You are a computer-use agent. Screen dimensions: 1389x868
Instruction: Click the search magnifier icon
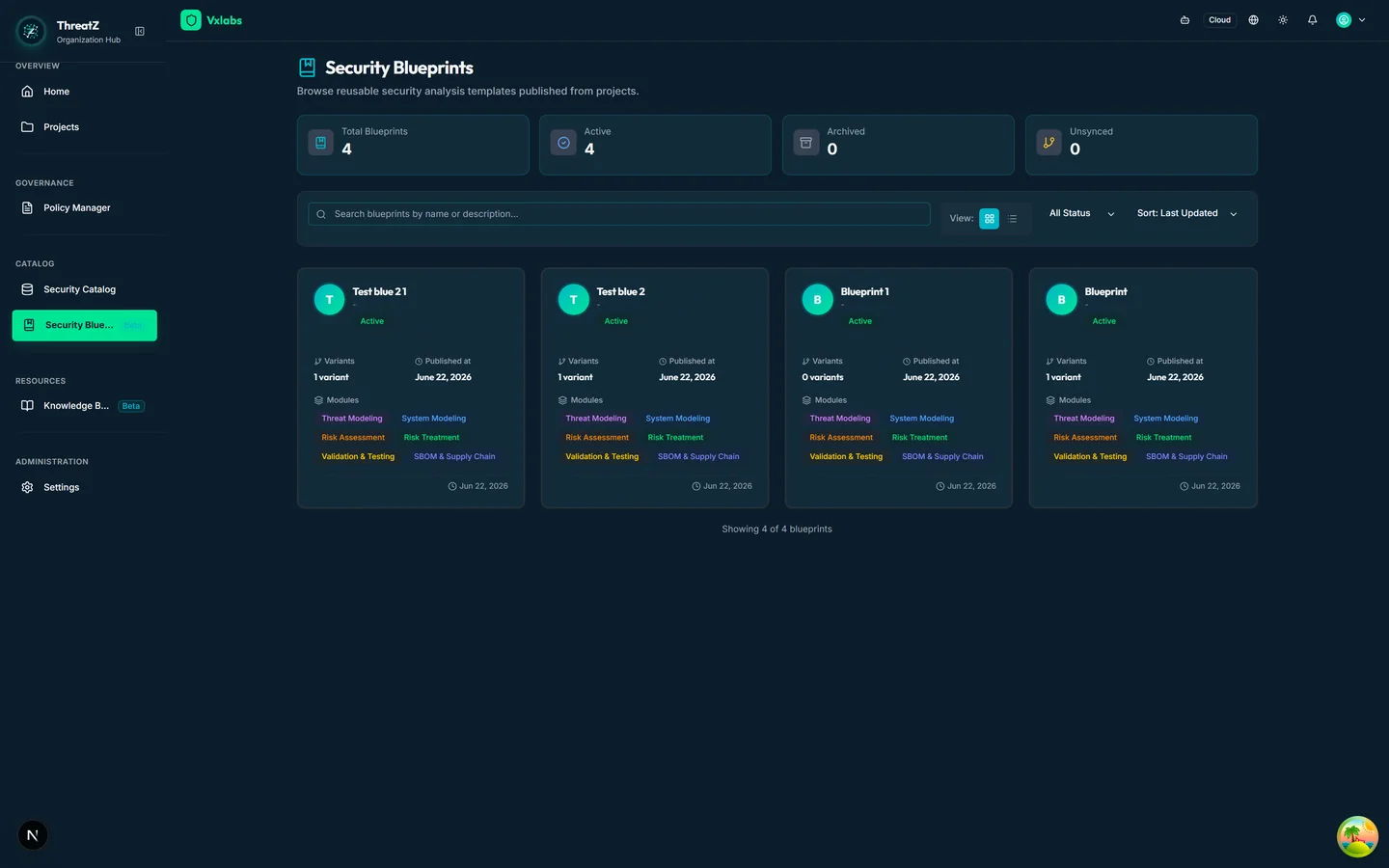click(x=321, y=214)
